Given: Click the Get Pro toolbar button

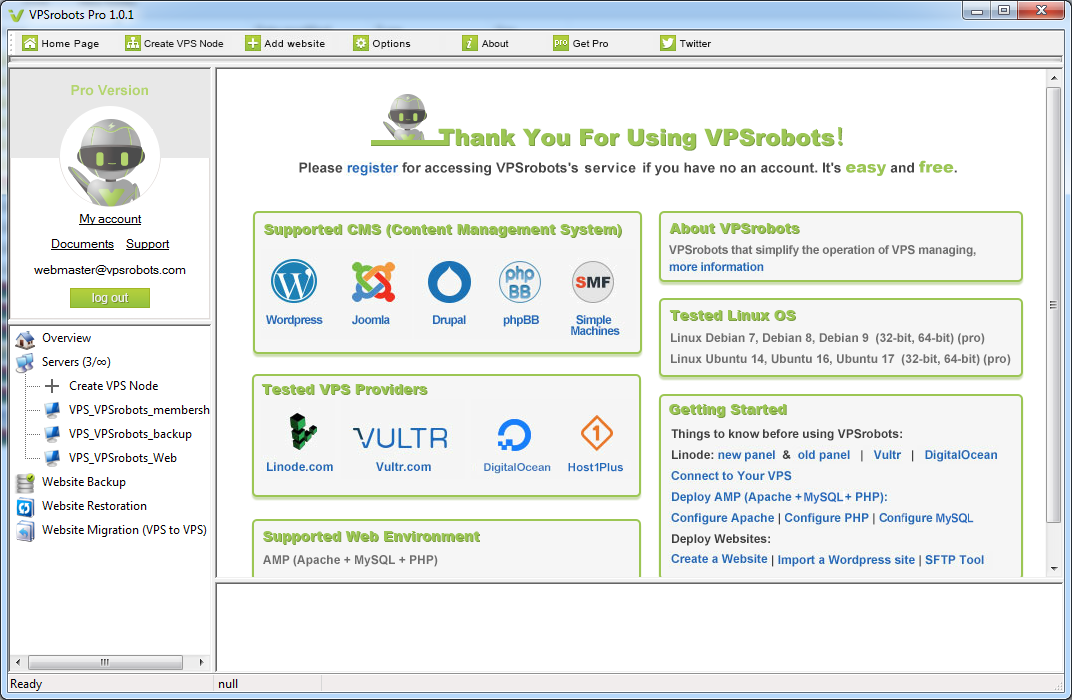Looking at the screenshot, I should coord(580,43).
